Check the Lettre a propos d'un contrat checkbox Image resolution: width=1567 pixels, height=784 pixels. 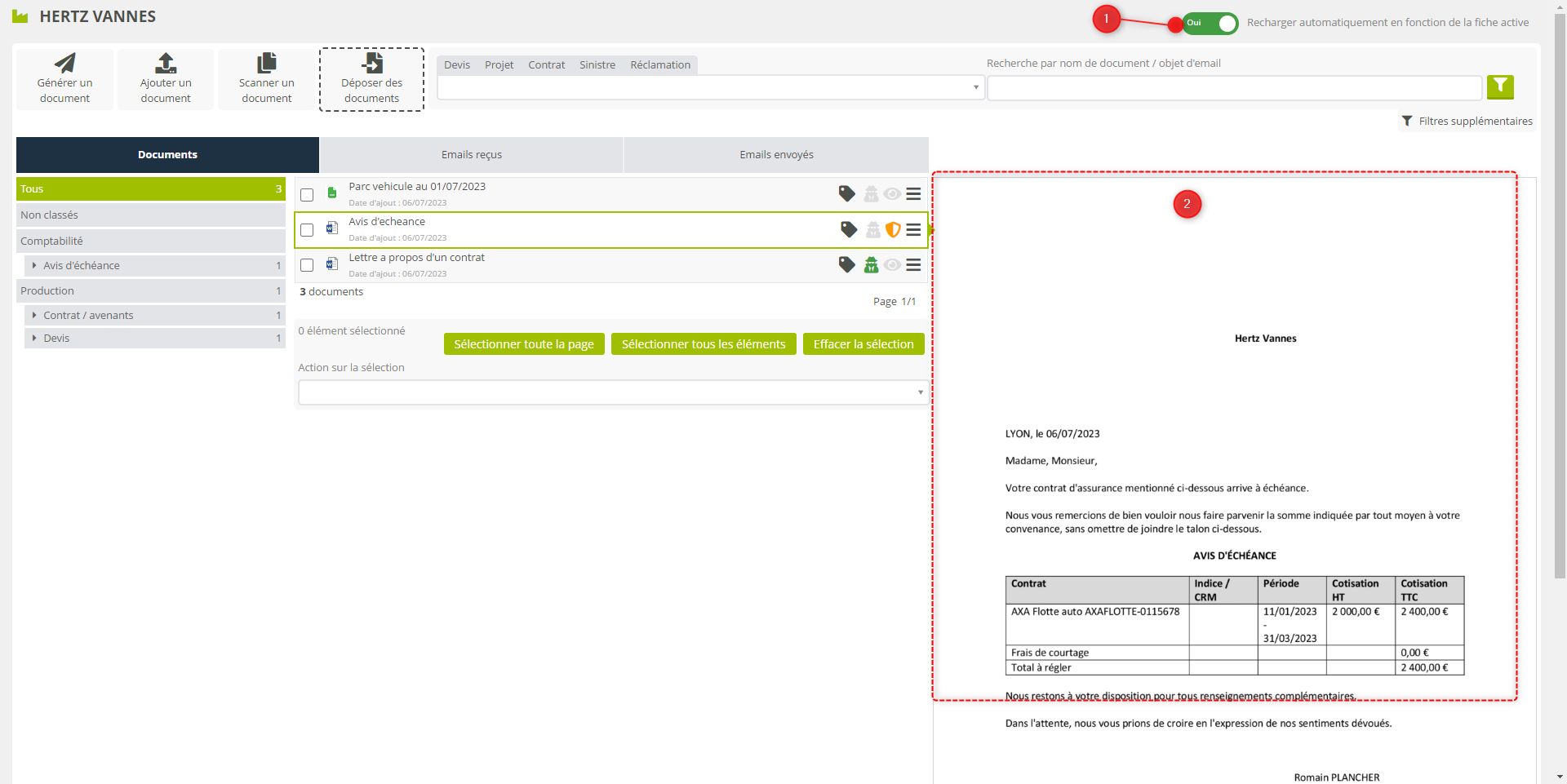pos(307,265)
